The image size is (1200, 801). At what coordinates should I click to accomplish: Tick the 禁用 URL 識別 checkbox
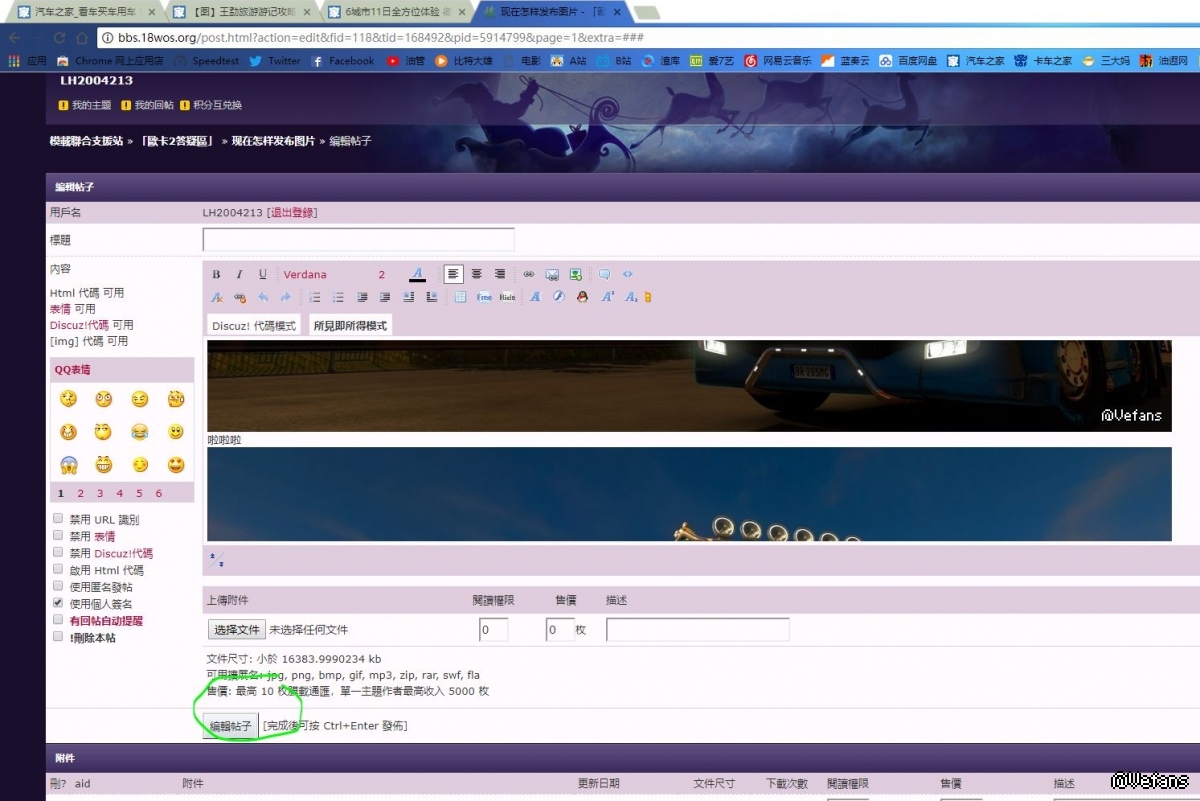[x=58, y=519]
